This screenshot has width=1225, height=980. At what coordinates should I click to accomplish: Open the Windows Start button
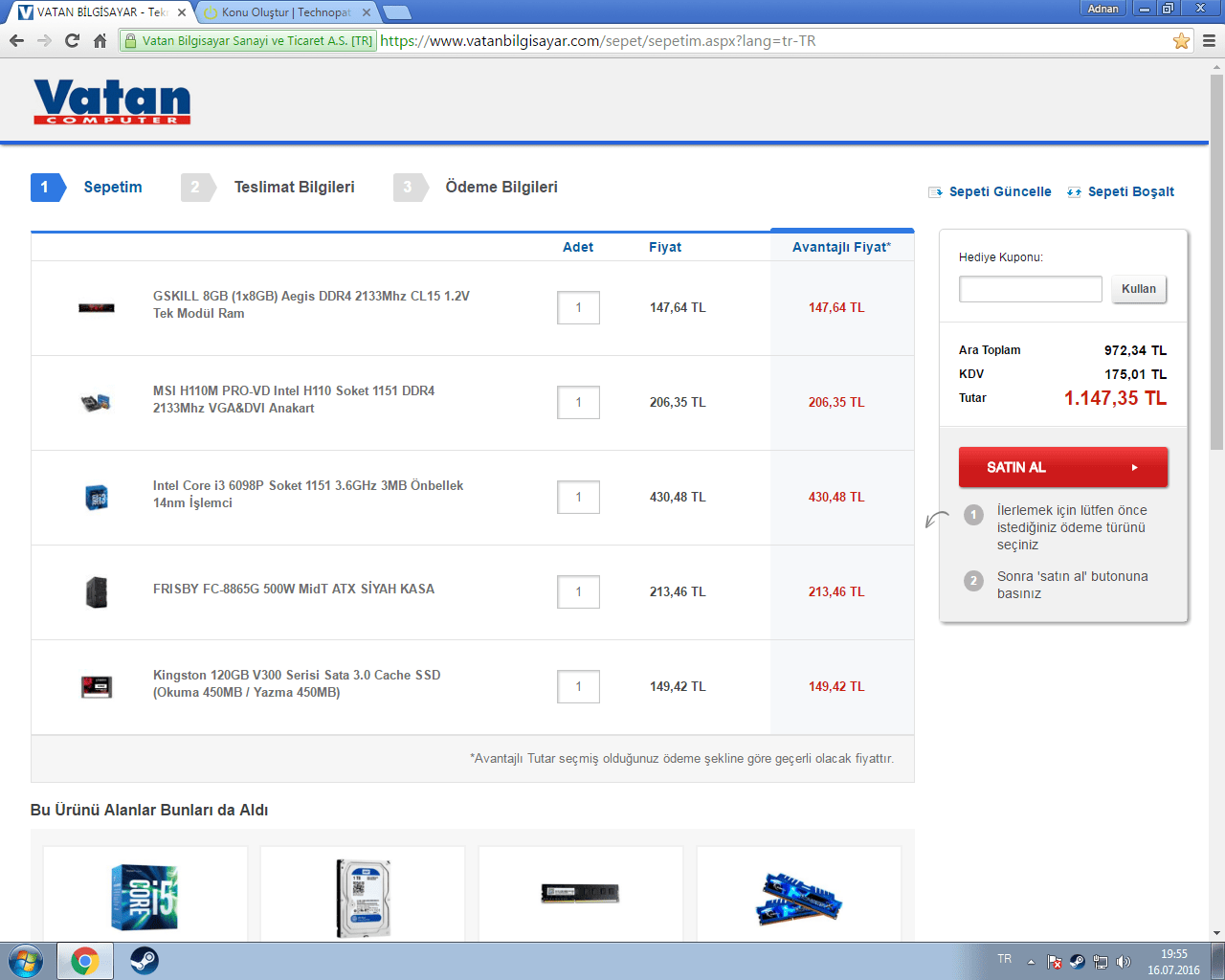[x=24, y=960]
